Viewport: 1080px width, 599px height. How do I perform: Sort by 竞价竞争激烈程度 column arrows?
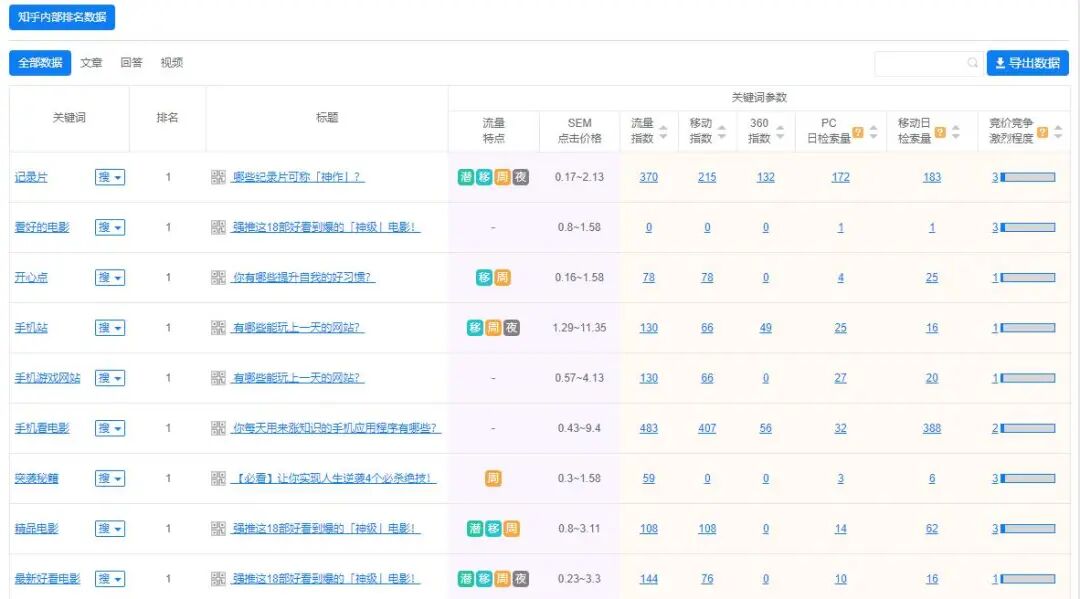pyautogui.click(x=1059, y=132)
